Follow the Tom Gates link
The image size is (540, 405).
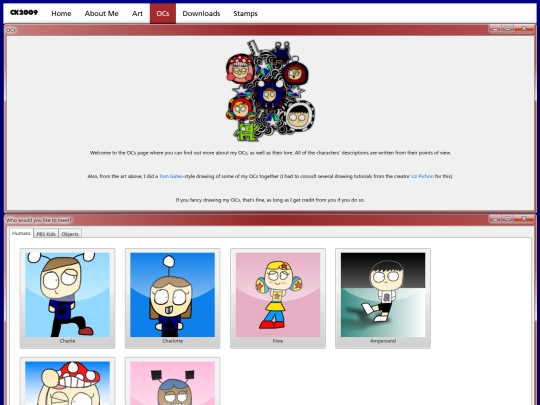pyautogui.click(x=171, y=176)
